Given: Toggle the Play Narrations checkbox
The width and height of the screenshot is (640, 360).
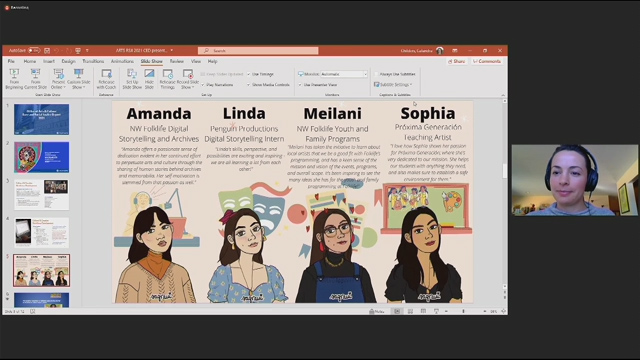Looking at the screenshot, I should click(203, 85).
